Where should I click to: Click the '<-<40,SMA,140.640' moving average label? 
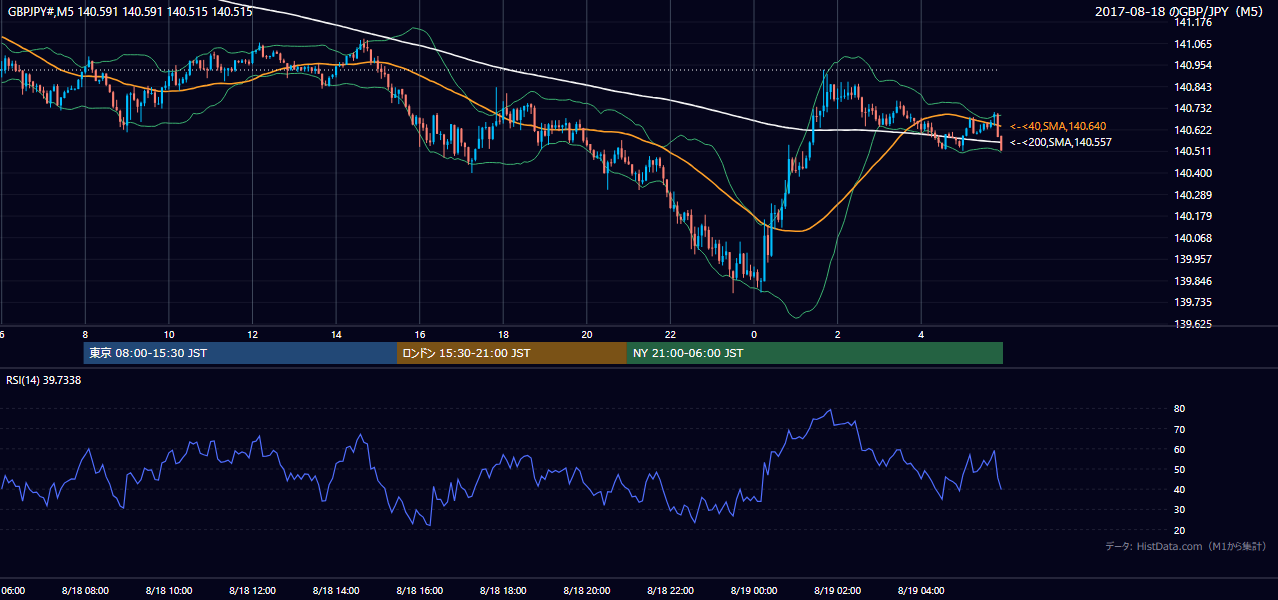point(1058,126)
